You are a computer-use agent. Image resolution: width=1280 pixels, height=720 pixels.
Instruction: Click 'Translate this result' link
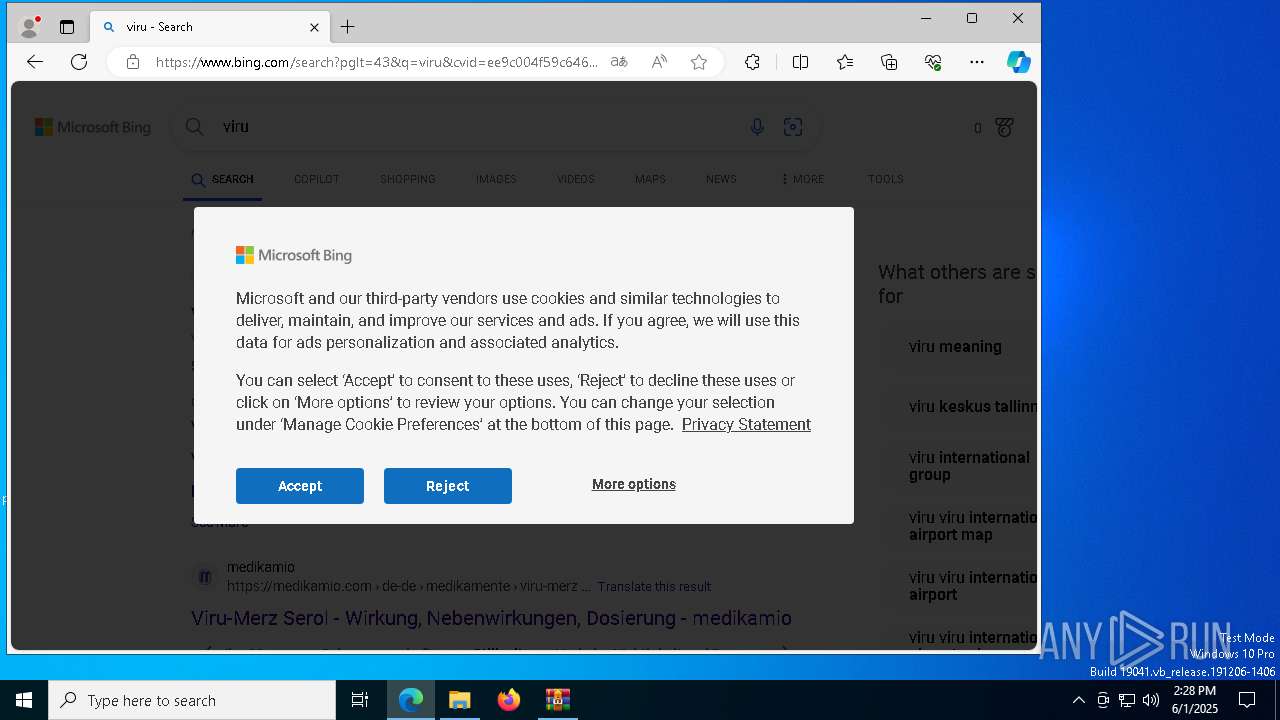654,587
